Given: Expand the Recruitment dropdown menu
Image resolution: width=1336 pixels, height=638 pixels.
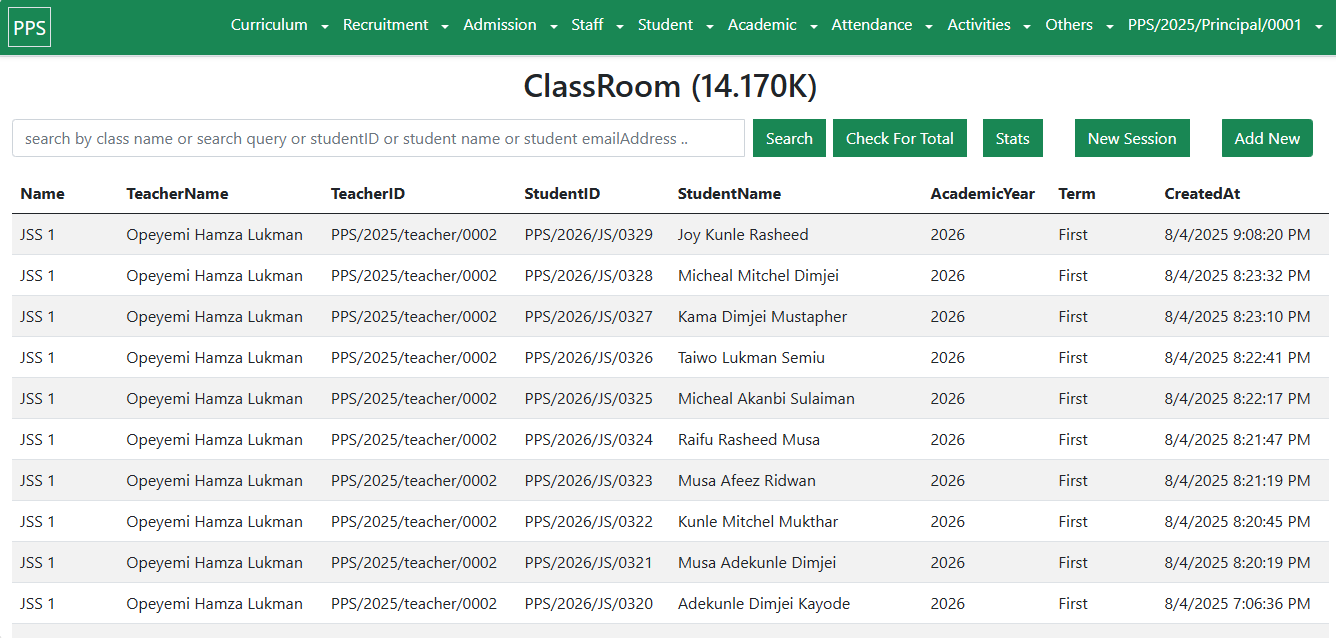Looking at the screenshot, I should pyautogui.click(x=395, y=25).
